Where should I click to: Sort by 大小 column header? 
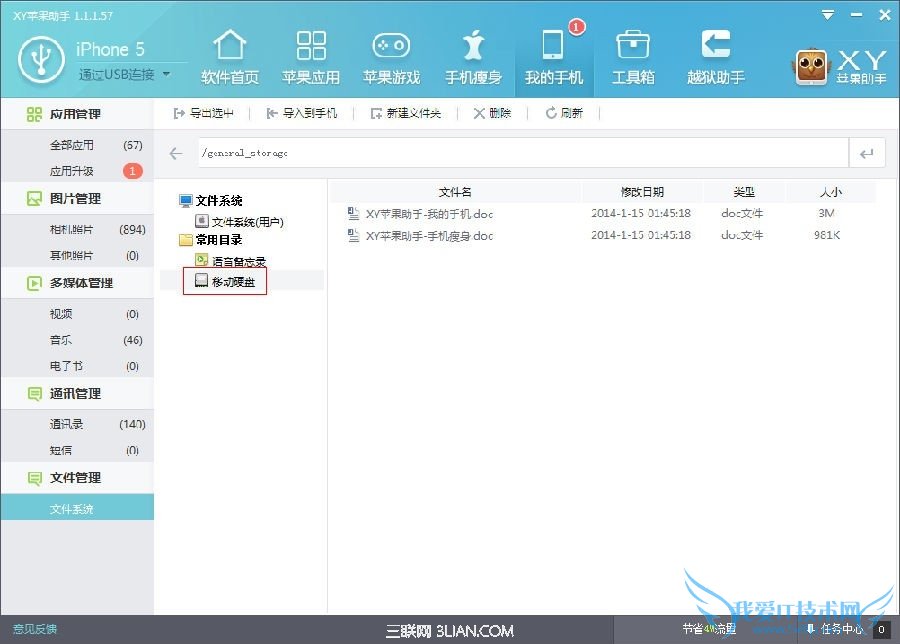[x=831, y=192]
